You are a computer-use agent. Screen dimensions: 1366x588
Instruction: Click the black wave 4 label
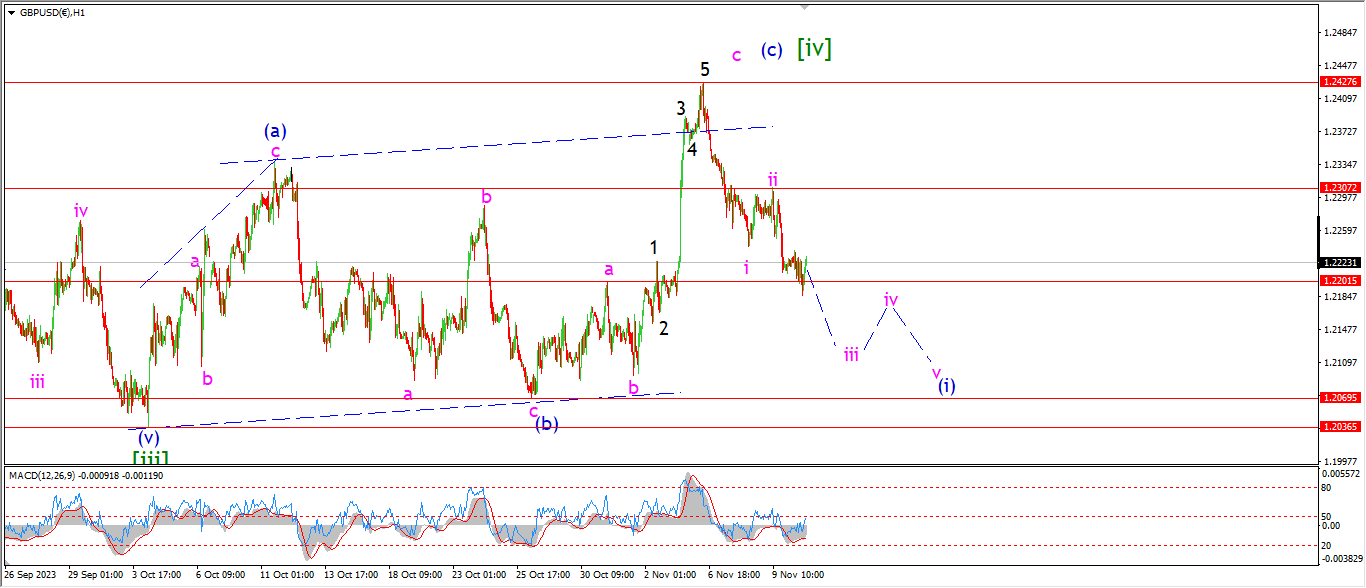pos(692,149)
